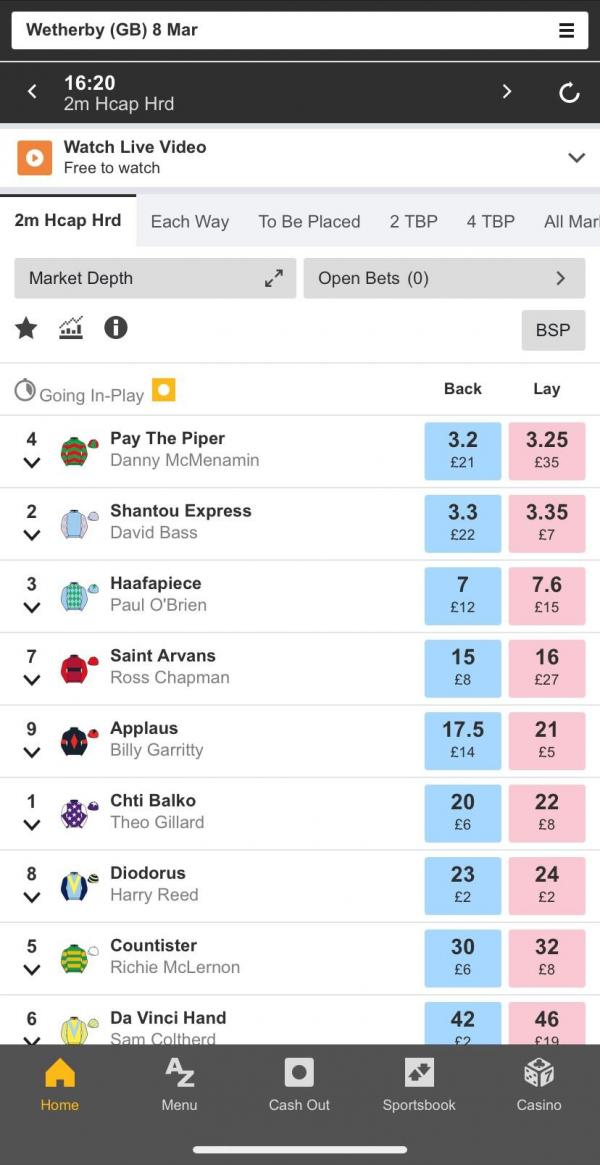Open the price graph chart icon

point(71,328)
